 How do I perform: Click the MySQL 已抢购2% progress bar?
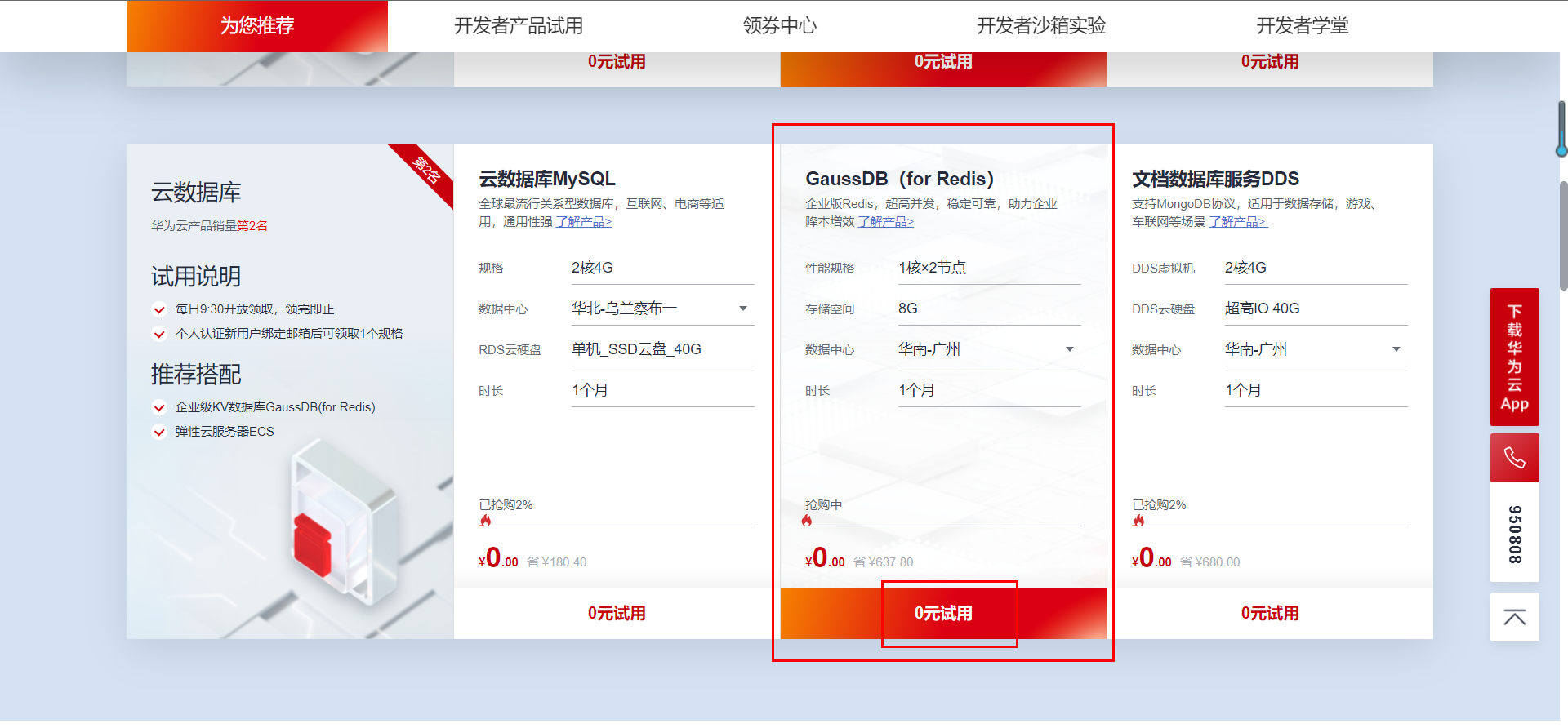(x=617, y=526)
